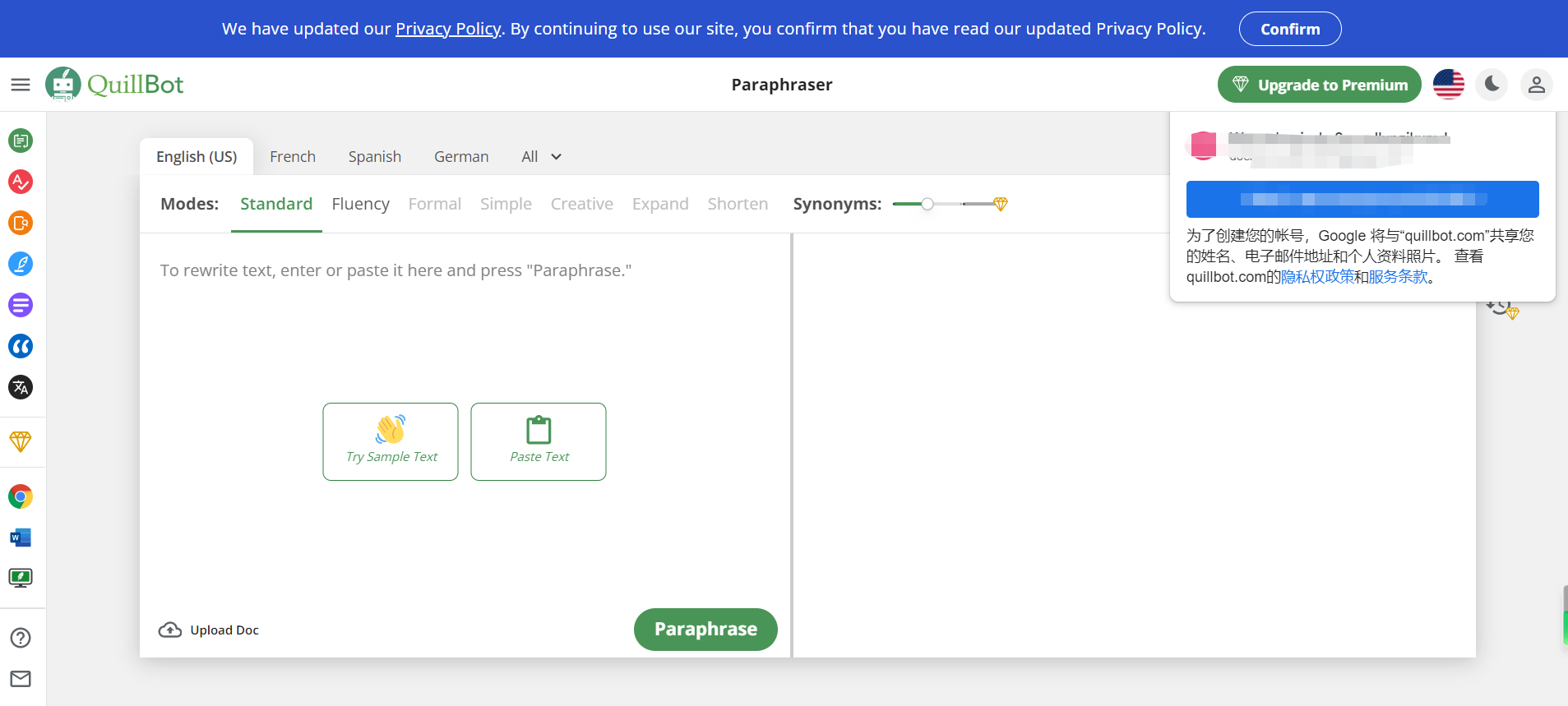
Task: Click the green Paraphrase button
Action: click(705, 630)
